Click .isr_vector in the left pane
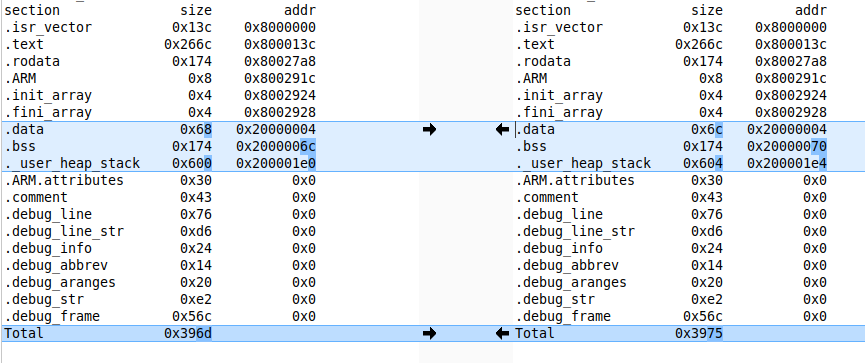This screenshot has width=865, height=363. 48,28
